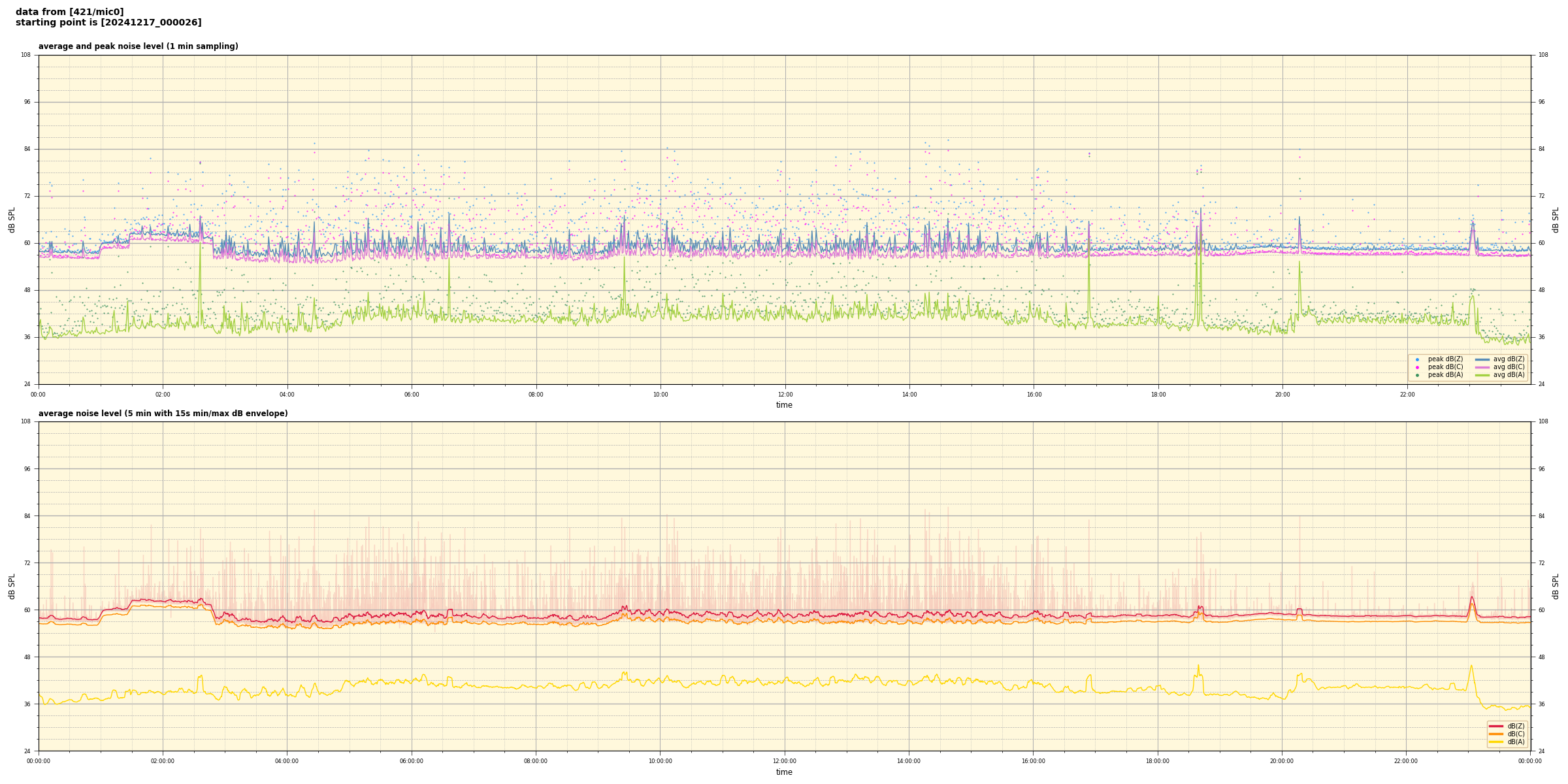Click the 'average and peak noise level' chart title
Viewport: 1568px width, 784px height.
(138, 46)
